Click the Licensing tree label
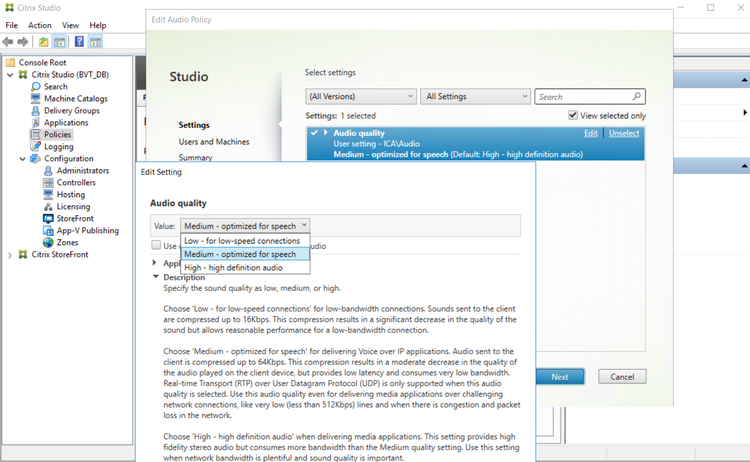Image resolution: width=750 pixels, height=462 pixels. [73, 207]
